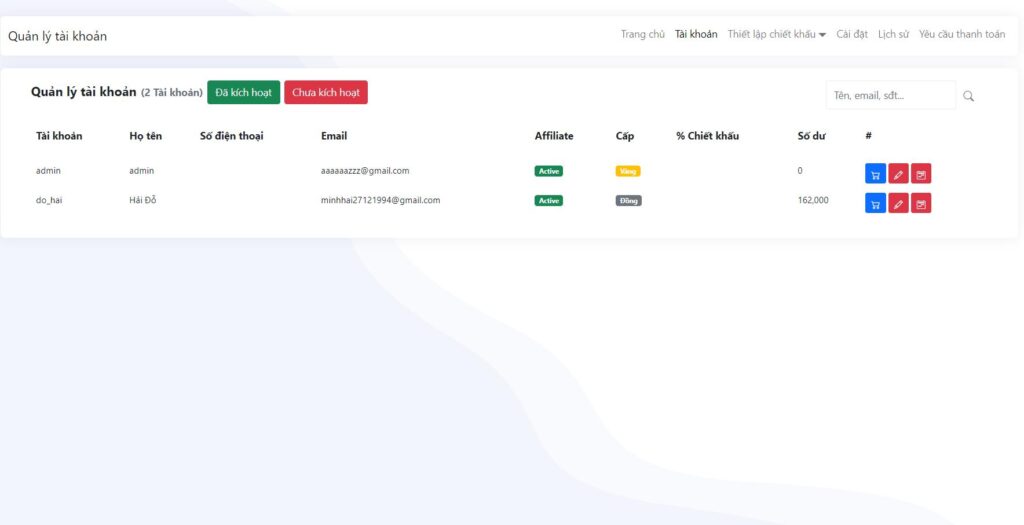Filter by Đã kích hoạt accounts

tap(243, 92)
